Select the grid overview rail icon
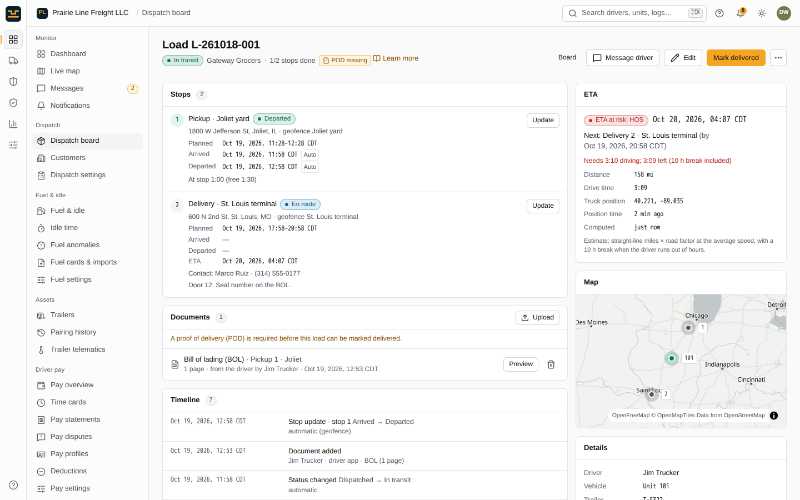Viewport: 800px width, 500px height. [13, 39]
